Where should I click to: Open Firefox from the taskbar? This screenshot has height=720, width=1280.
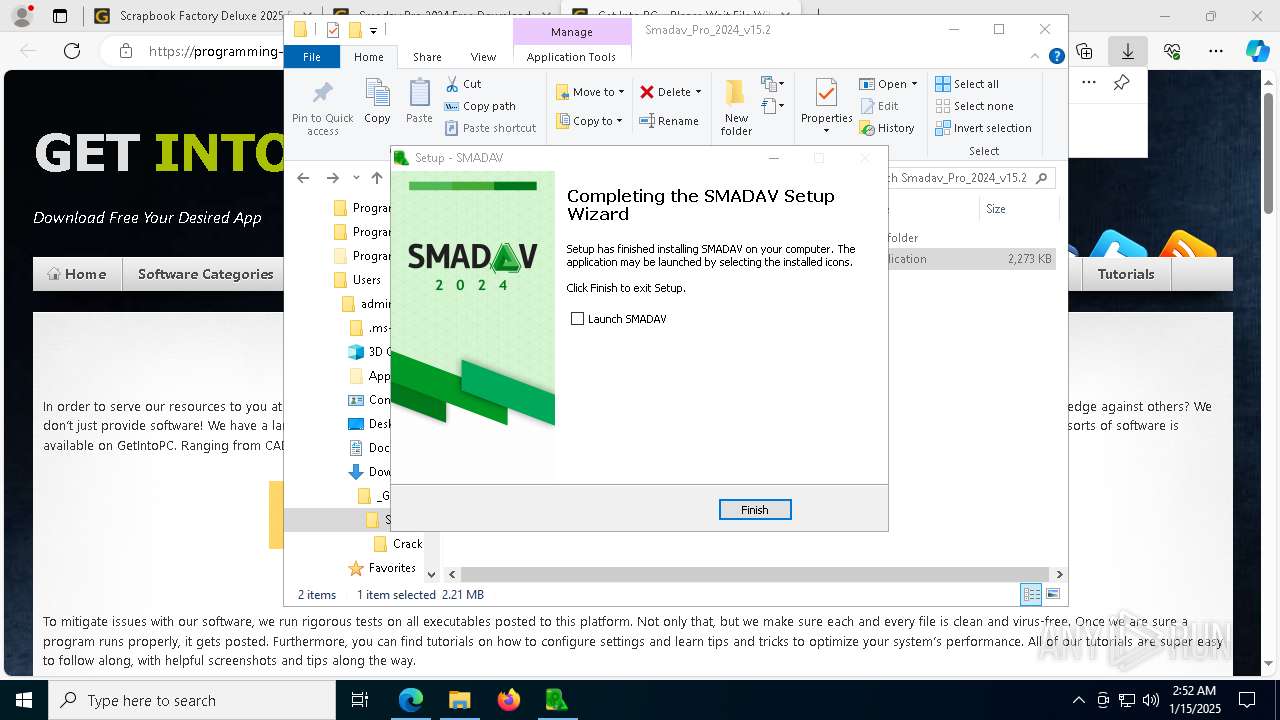[x=508, y=700]
